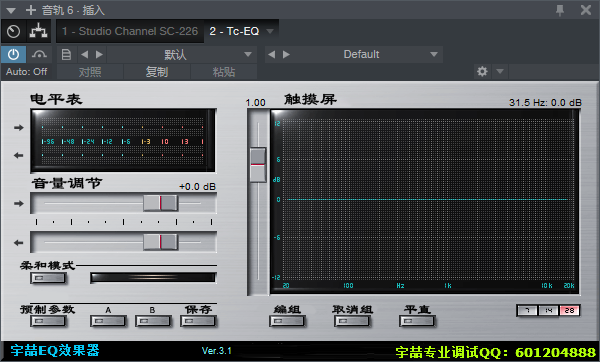Click the 编组 group button

(x=287, y=321)
